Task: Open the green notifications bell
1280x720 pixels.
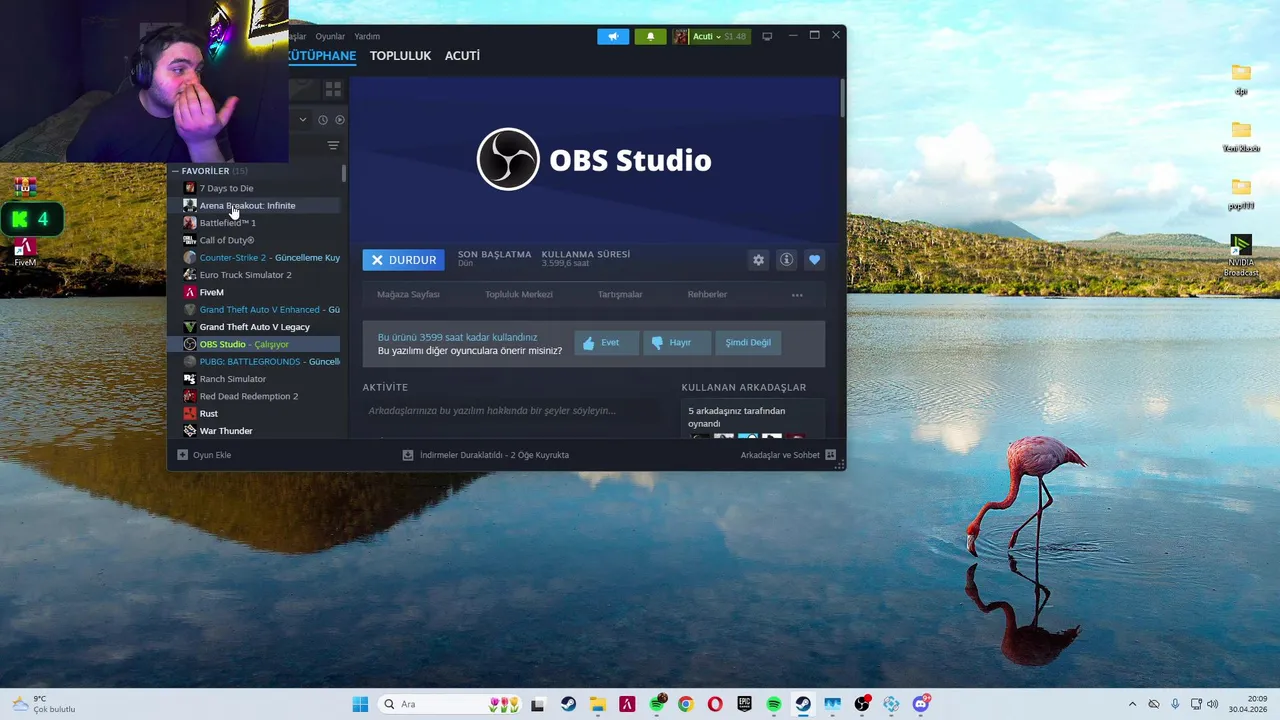Action: point(650,37)
